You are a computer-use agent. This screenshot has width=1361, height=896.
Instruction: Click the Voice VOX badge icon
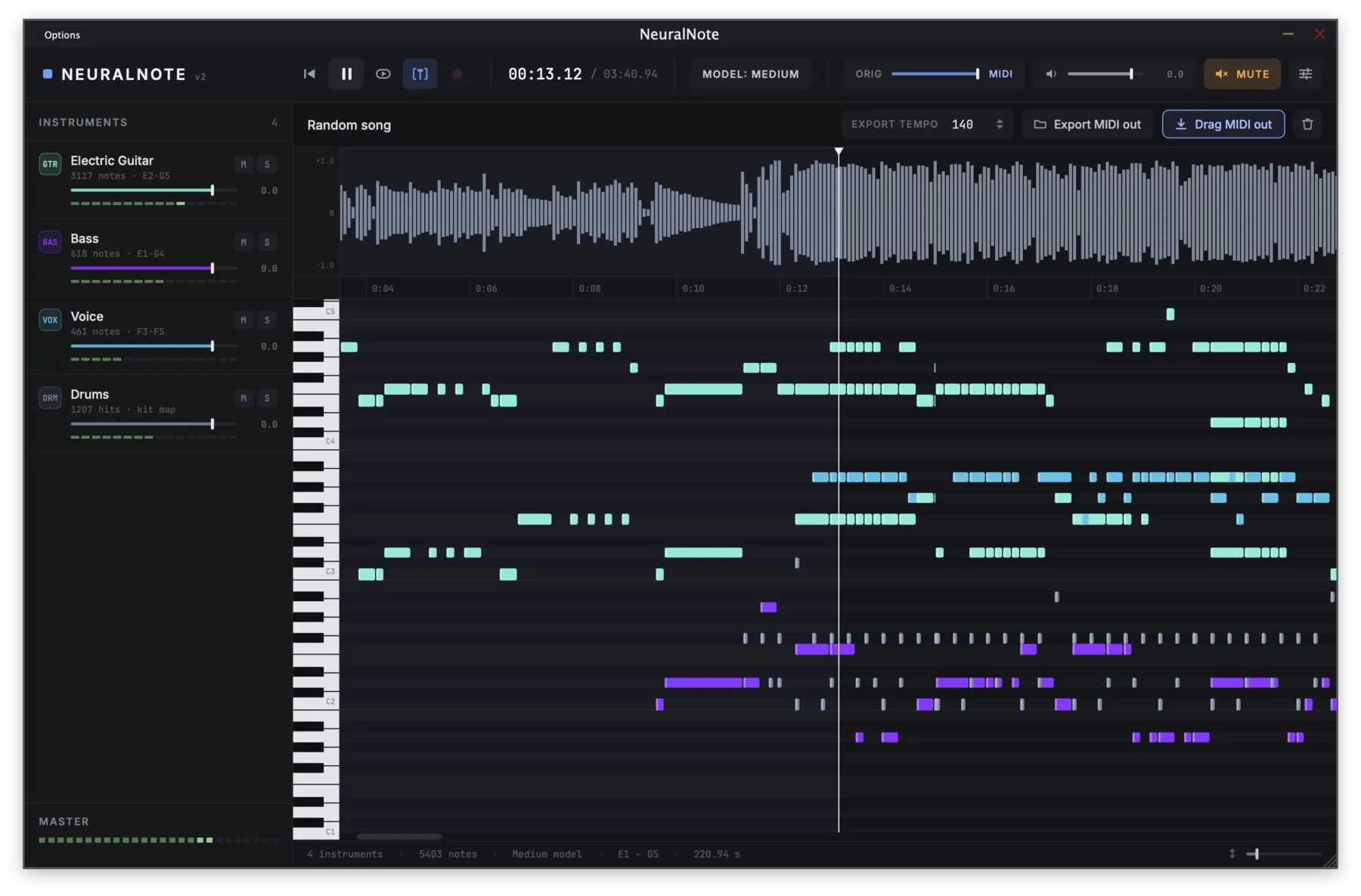(x=50, y=320)
